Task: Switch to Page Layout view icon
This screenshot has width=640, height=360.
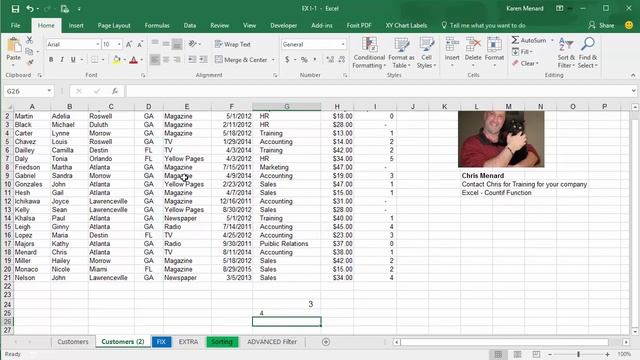Action: pos(517,354)
